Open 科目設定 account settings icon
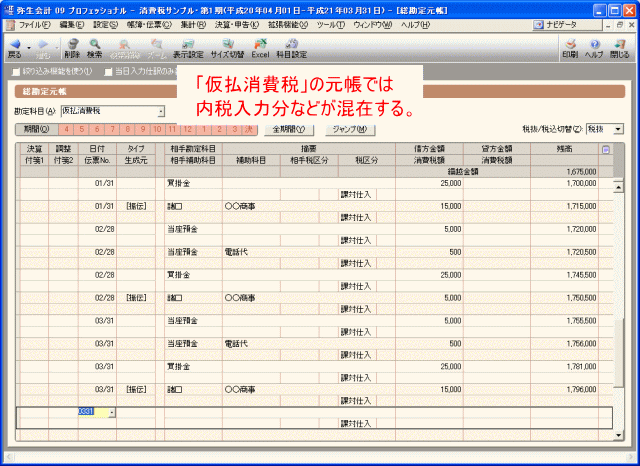Viewport: 640px width, 466px height. [291, 44]
